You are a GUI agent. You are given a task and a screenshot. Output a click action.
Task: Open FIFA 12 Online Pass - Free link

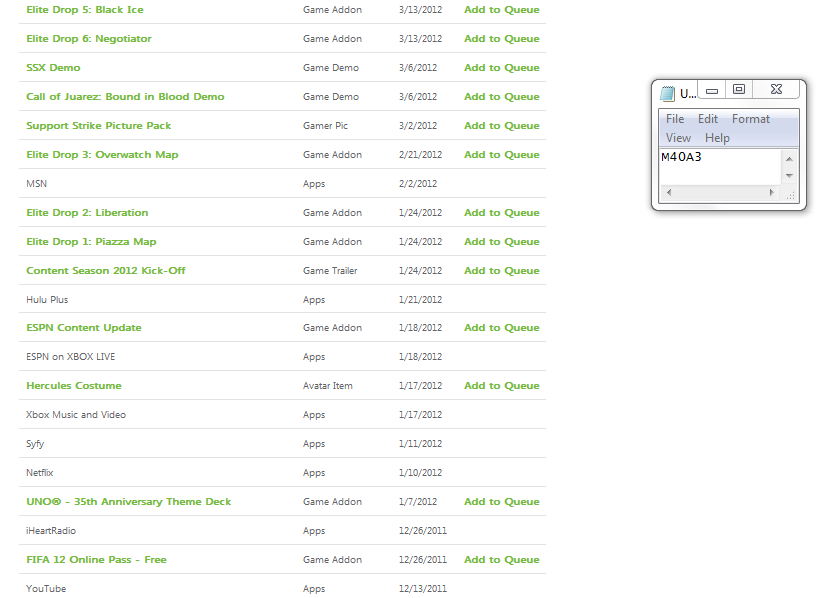(x=96, y=560)
